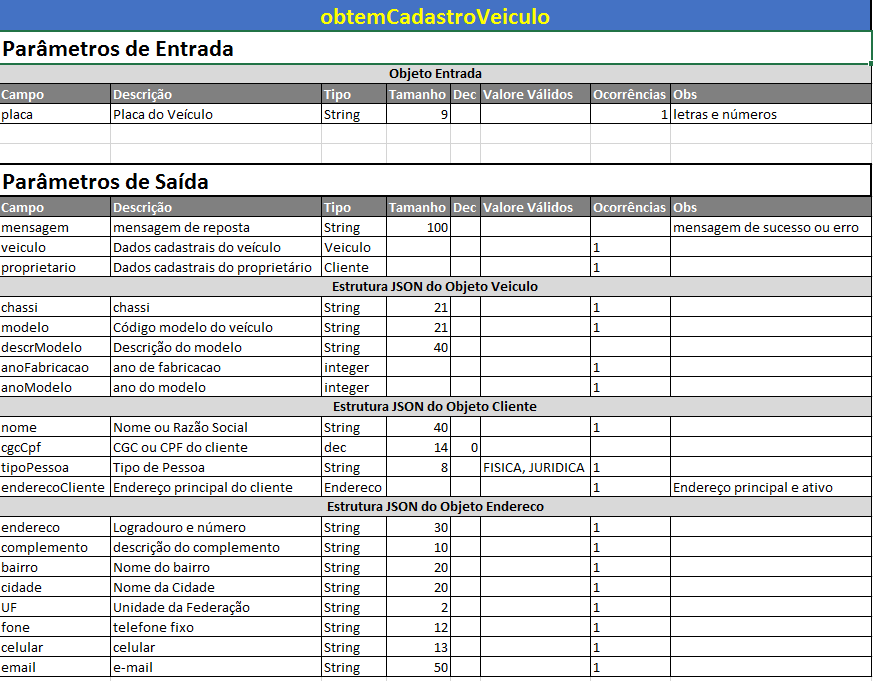
Task: Select the 'chassi' field name cell
Action: coord(55,308)
